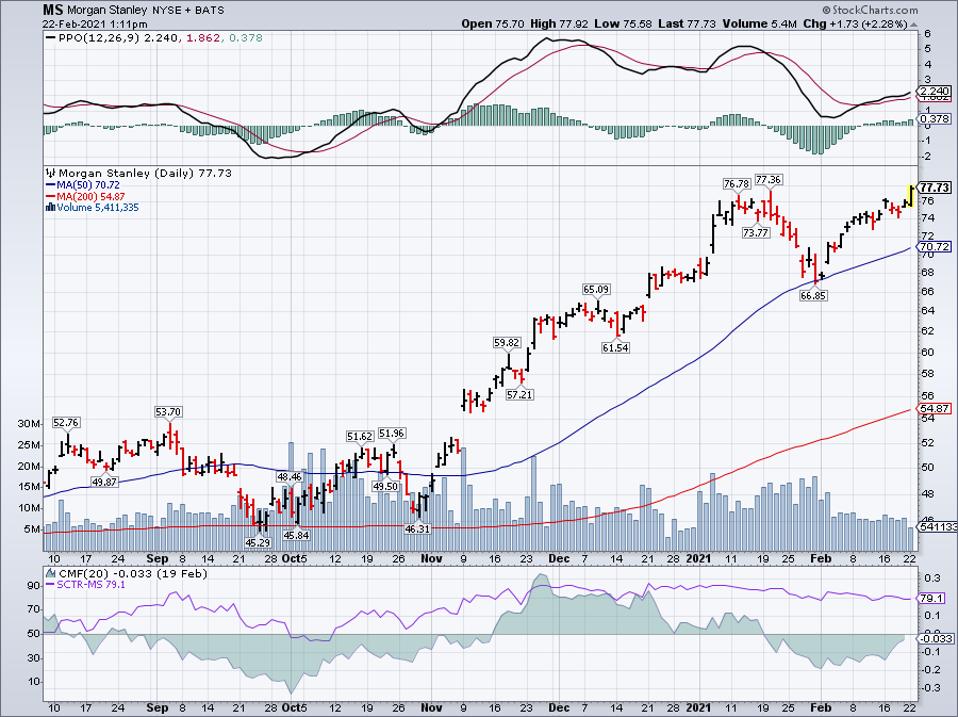Click the 49.50 price label
958x717 pixels.
[x=386, y=487]
